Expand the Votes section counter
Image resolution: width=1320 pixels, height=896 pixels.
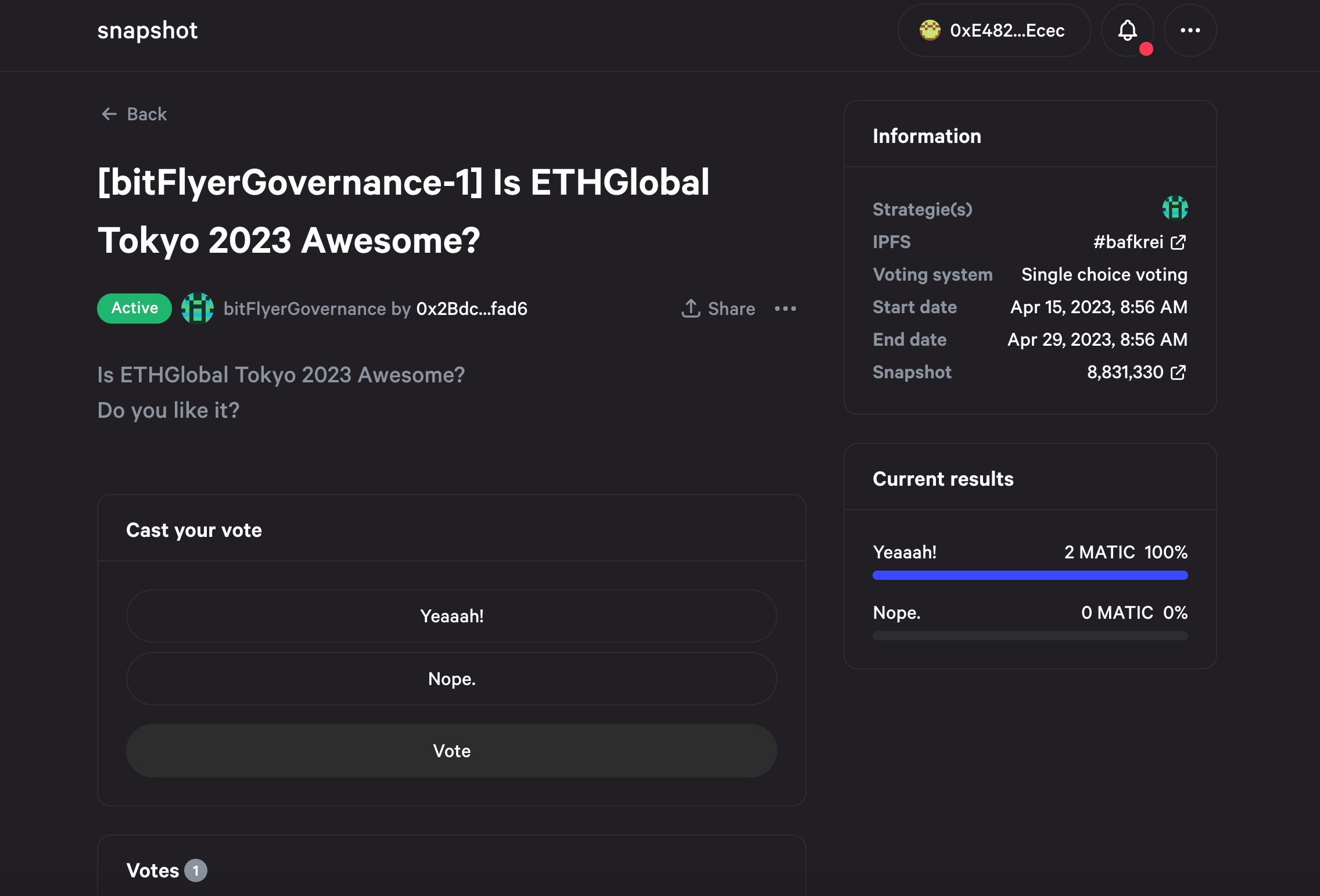click(197, 870)
